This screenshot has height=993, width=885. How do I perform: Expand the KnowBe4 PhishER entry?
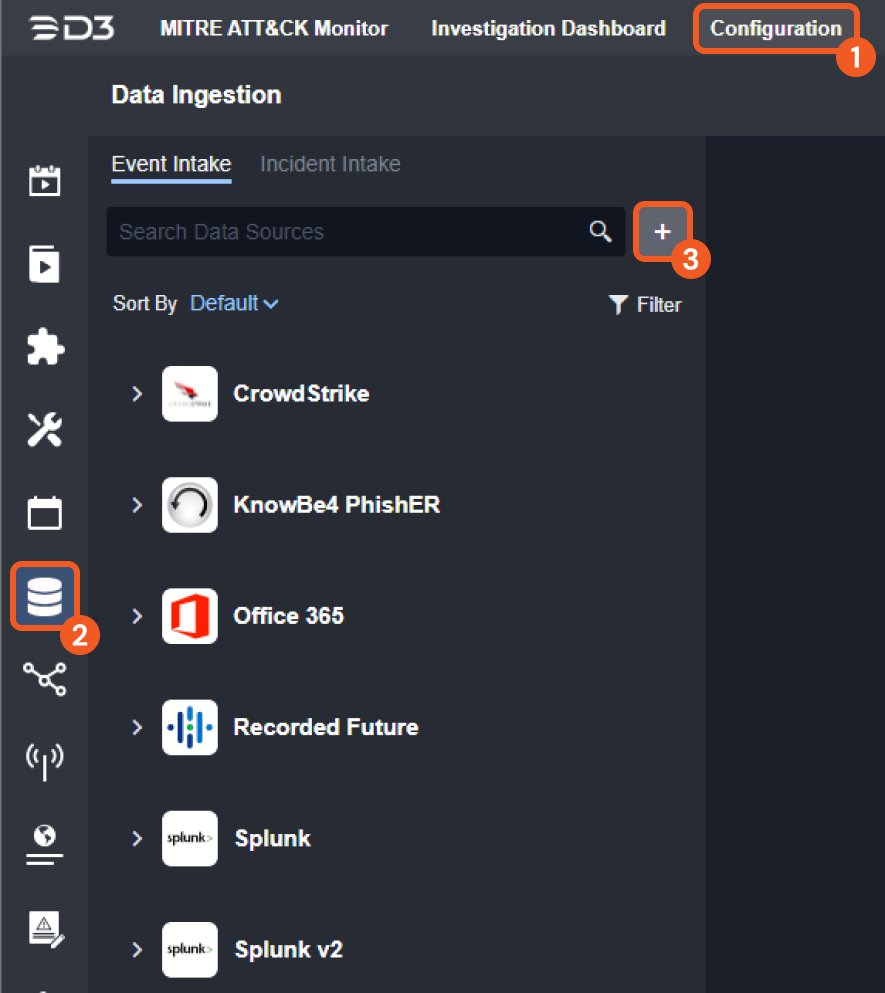tap(138, 505)
